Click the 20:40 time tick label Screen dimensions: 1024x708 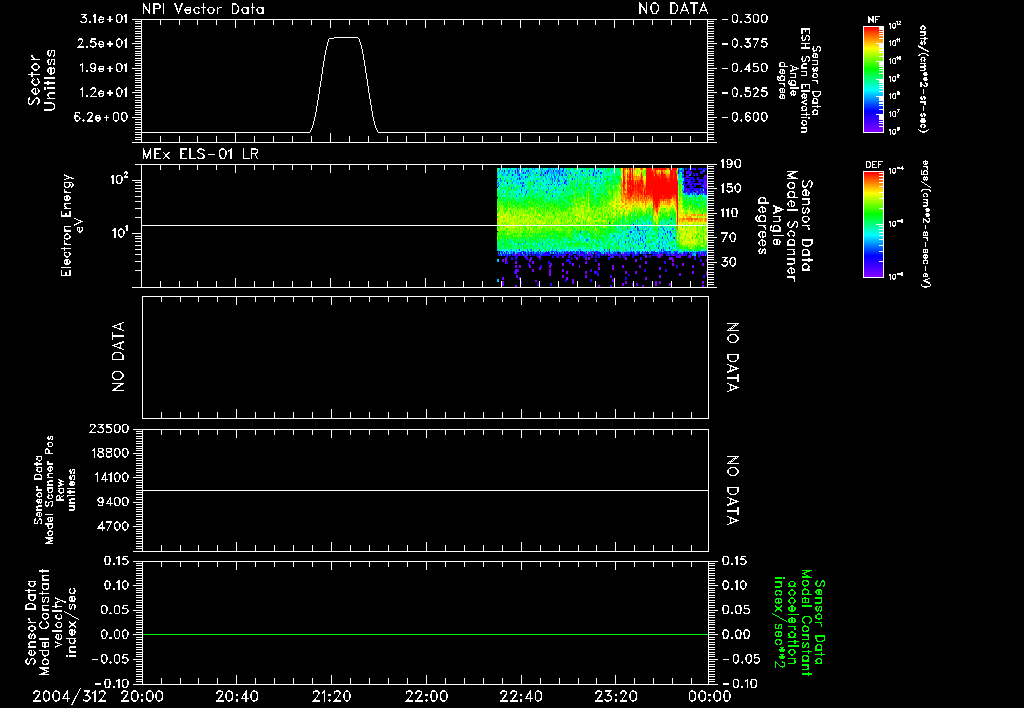pos(236,696)
